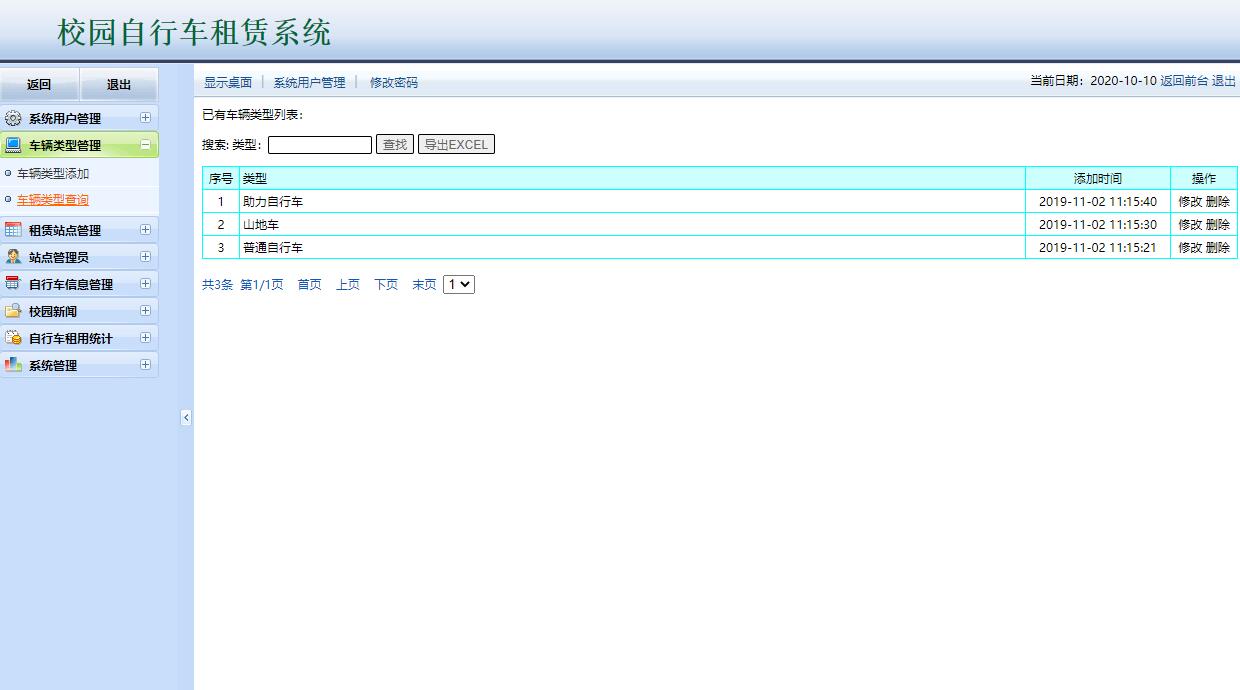This screenshot has width=1240, height=690.
Task: Open the page number dropdown in pagination
Action: point(459,284)
